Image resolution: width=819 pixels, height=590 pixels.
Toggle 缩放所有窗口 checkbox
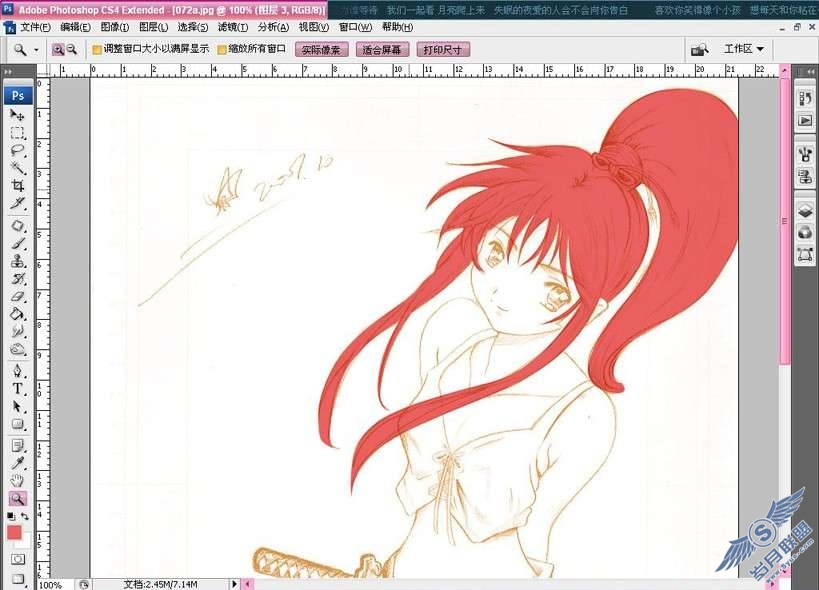[221, 50]
